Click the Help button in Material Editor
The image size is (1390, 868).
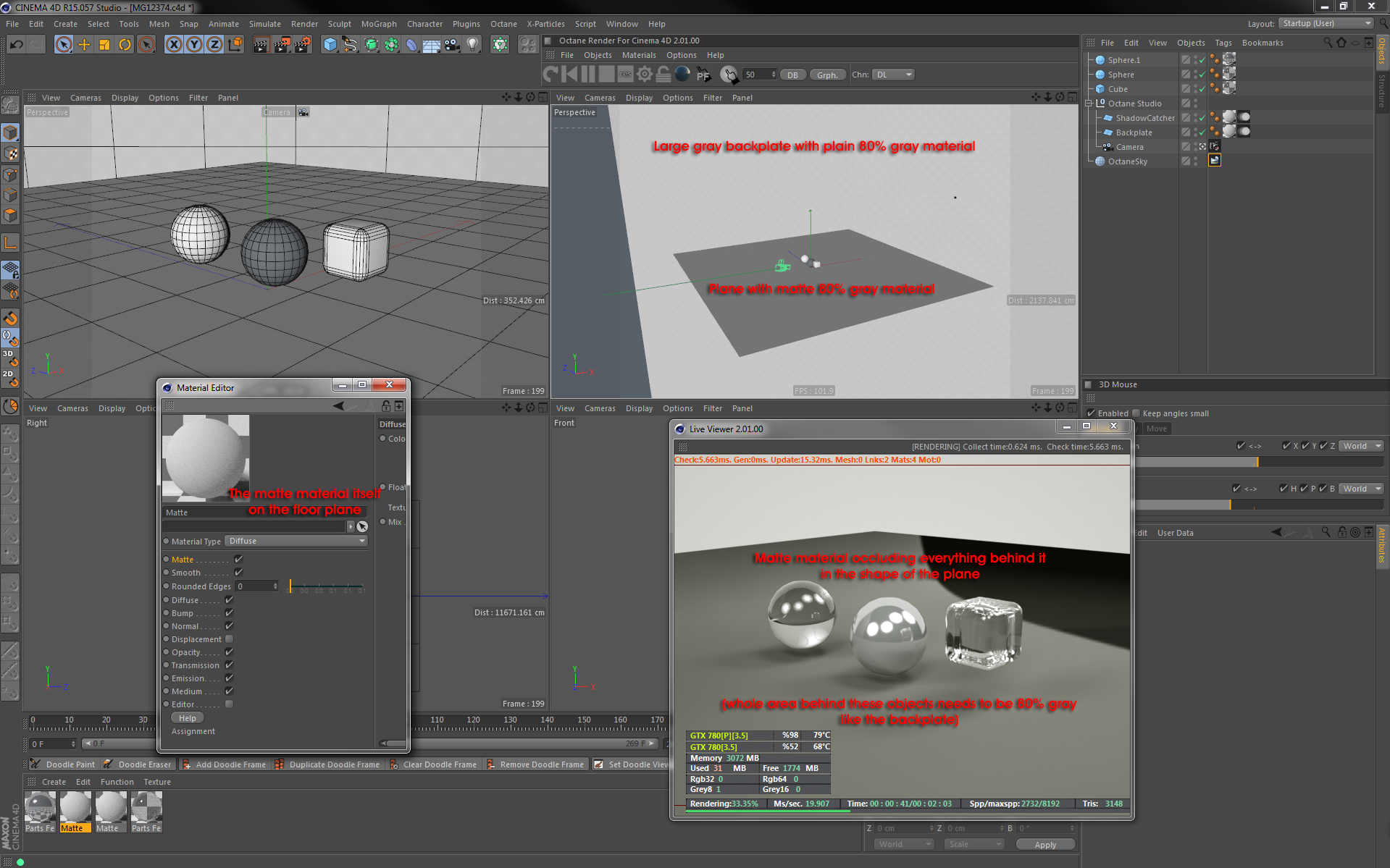[x=188, y=718]
